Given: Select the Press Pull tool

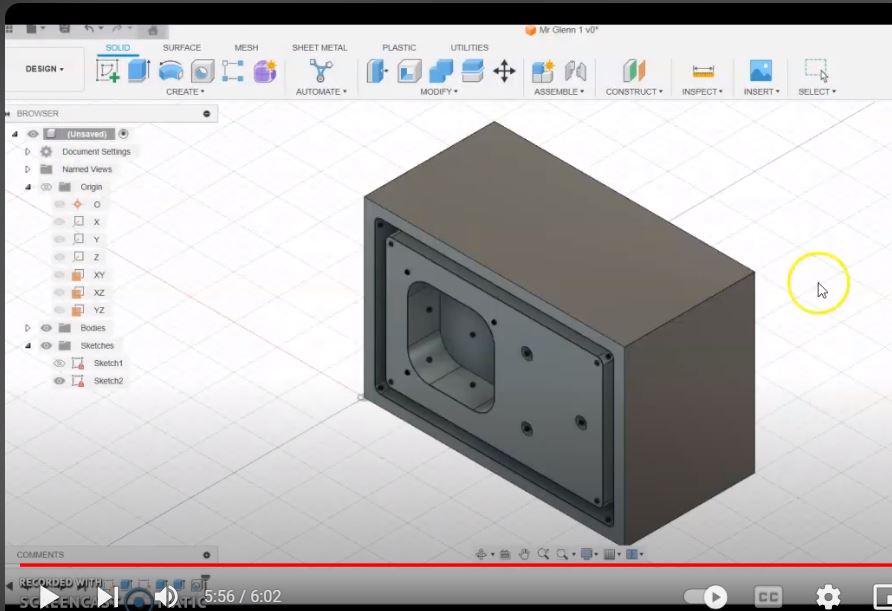Looking at the screenshot, I should (377, 71).
